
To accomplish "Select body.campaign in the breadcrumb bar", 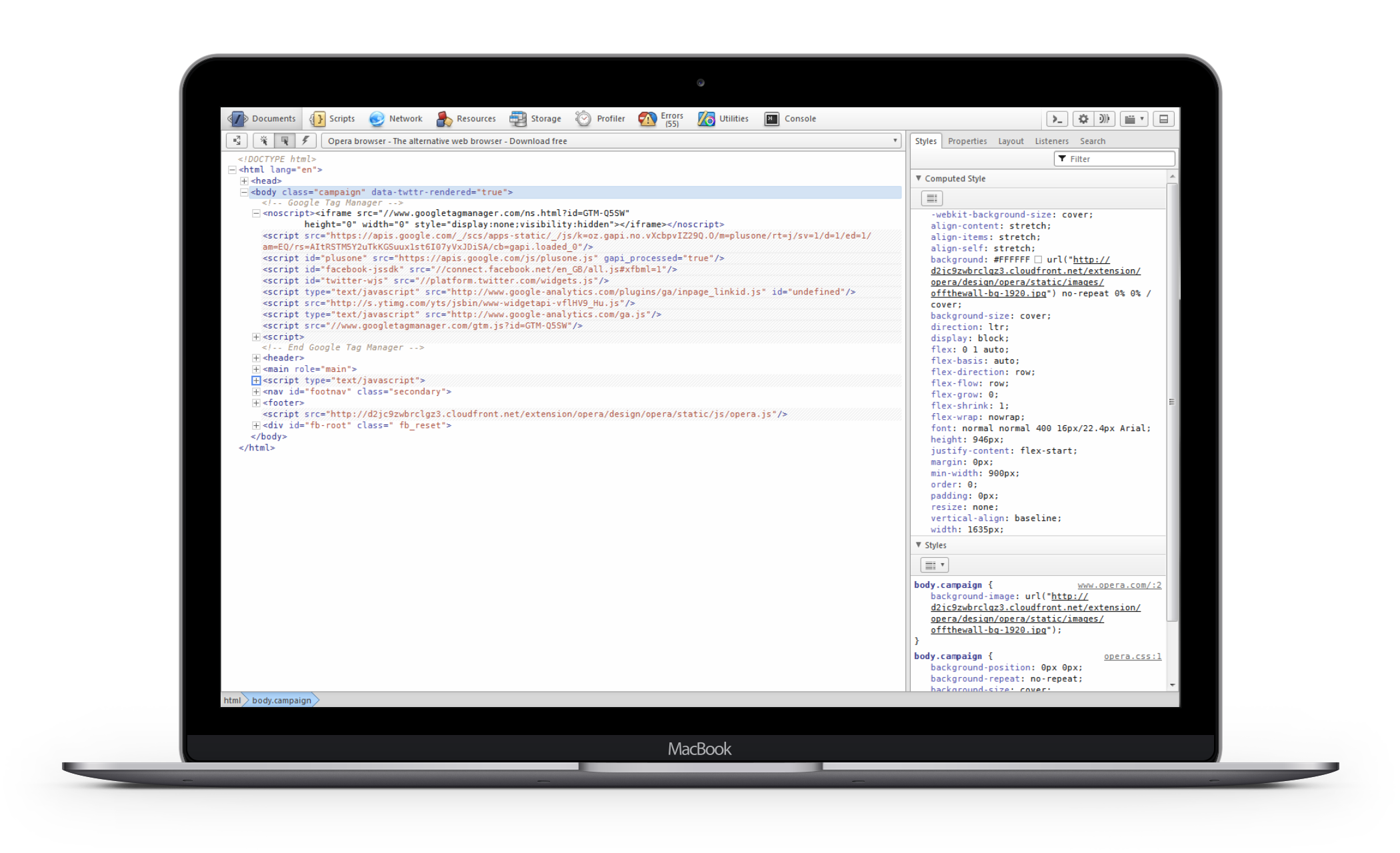I will [x=282, y=700].
